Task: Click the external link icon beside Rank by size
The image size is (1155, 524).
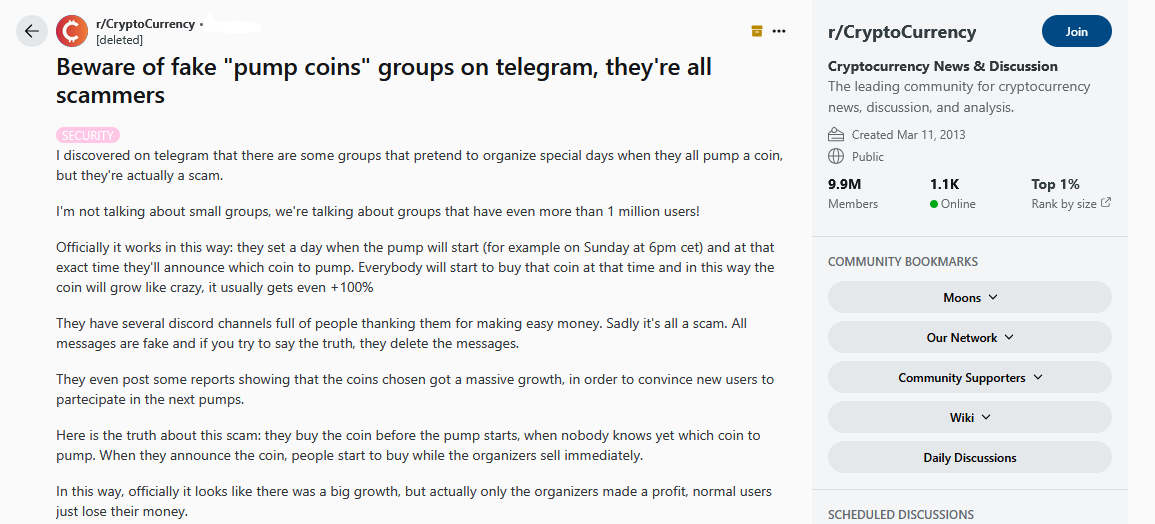Action: tap(1106, 203)
